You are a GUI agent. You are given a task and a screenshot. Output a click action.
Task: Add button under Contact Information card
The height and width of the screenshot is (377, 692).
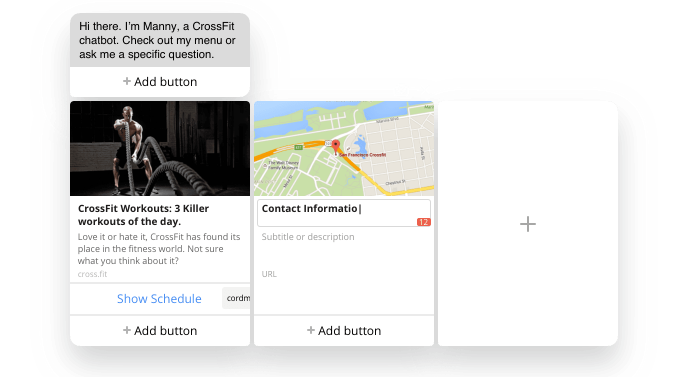pyautogui.click(x=344, y=331)
